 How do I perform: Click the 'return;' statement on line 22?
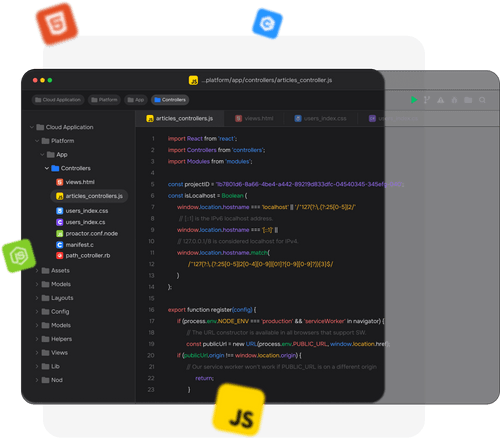tap(204, 378)
